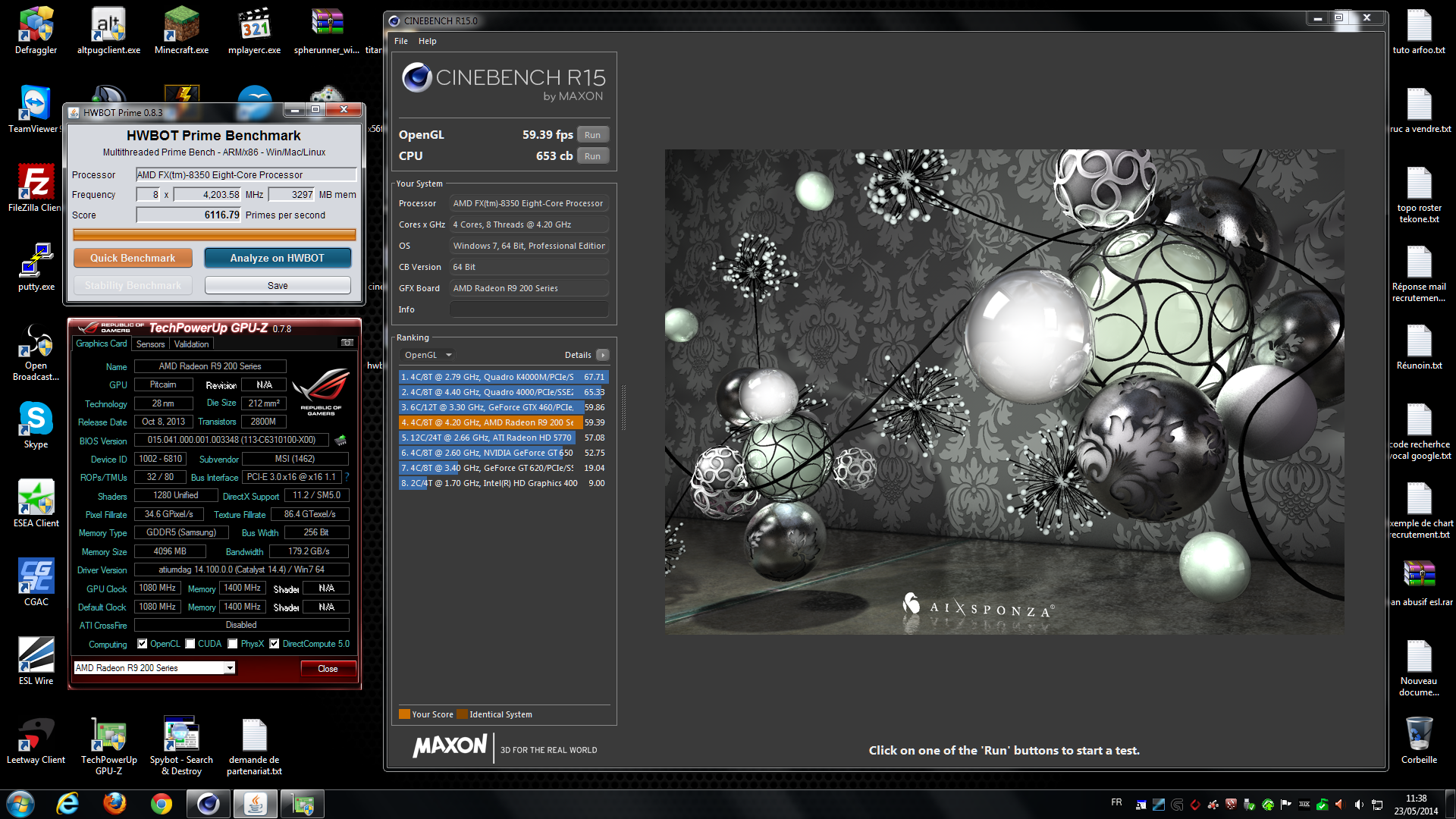Run the OpenGL test in Cinebench
1456x819 pixels.
(x=592, y=135)
